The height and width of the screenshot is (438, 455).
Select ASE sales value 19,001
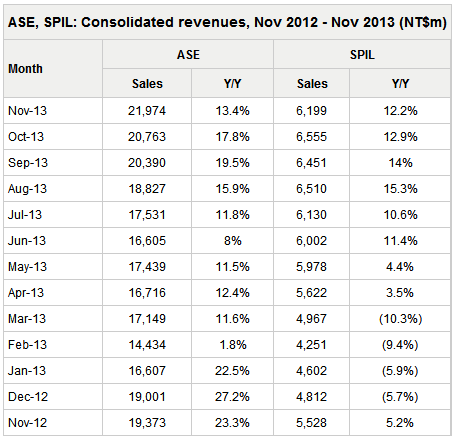(x=147, y=396)
